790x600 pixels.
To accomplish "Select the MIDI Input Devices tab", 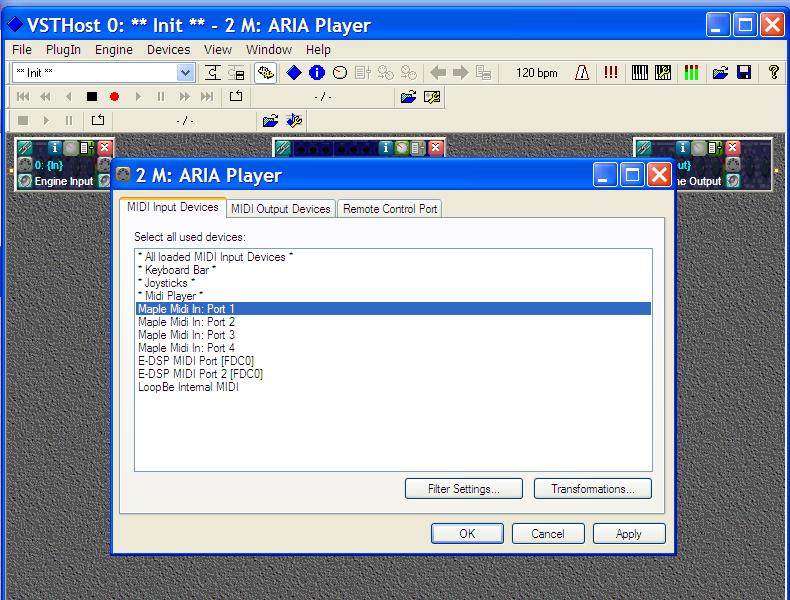I will 173,207.
